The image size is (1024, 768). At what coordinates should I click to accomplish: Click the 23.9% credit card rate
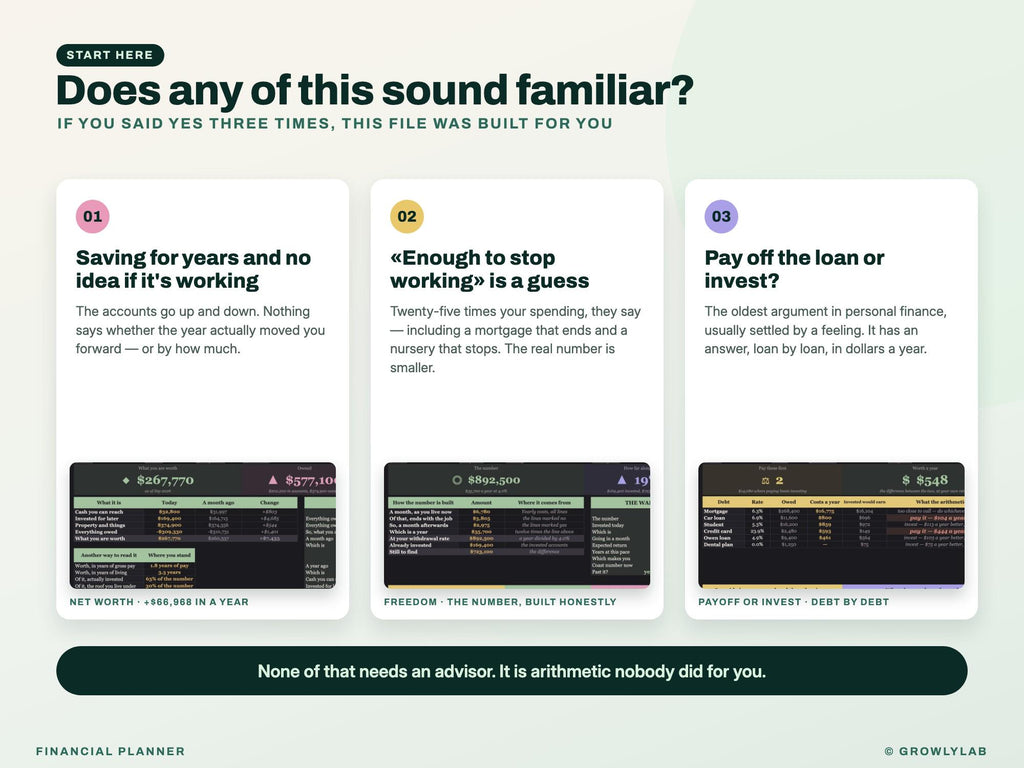tap(758, 531)
